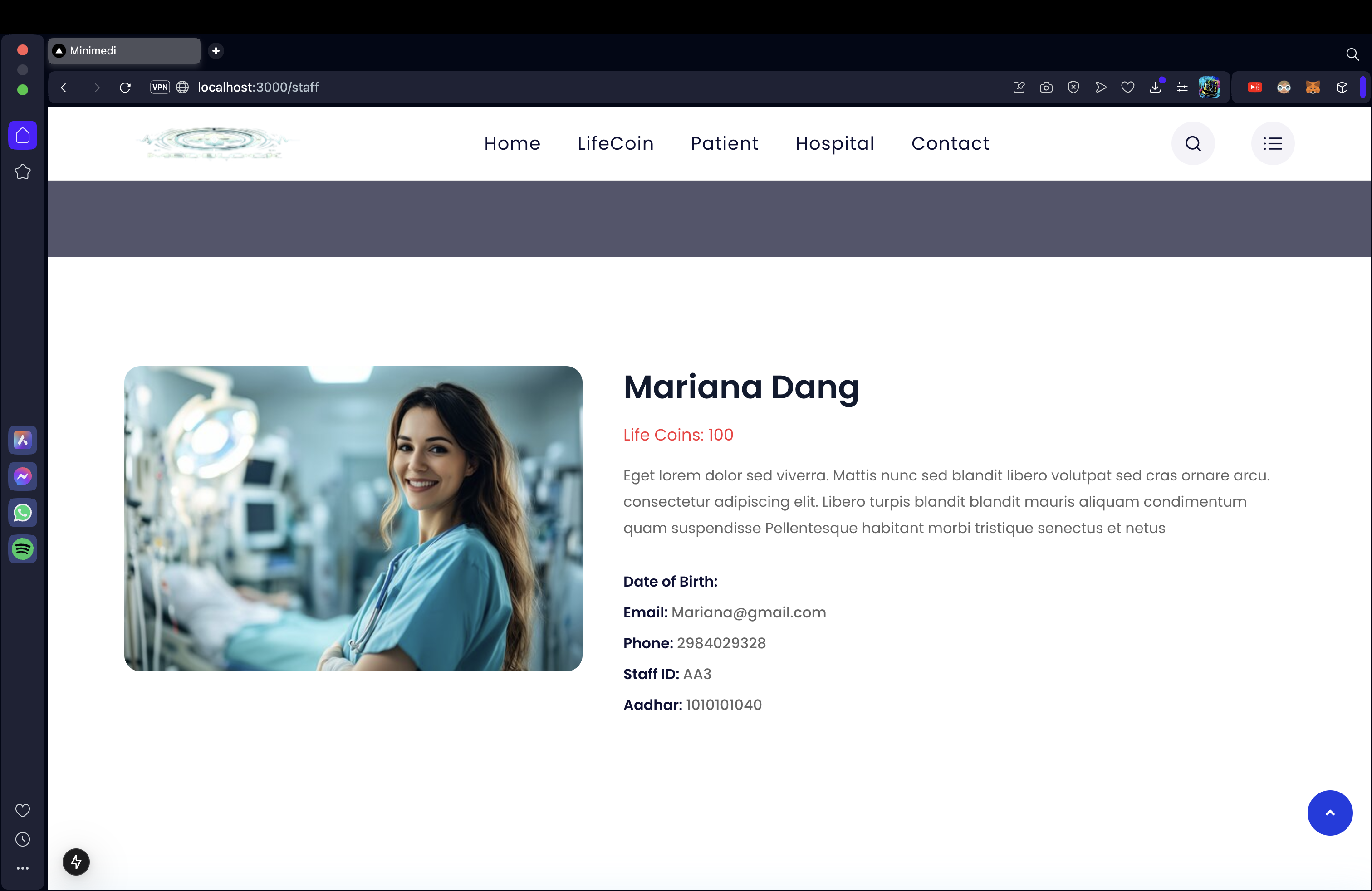Open the hamburger list menu icon
The width and height of the screenshot is (1372, 891).
pos(1272,143)
